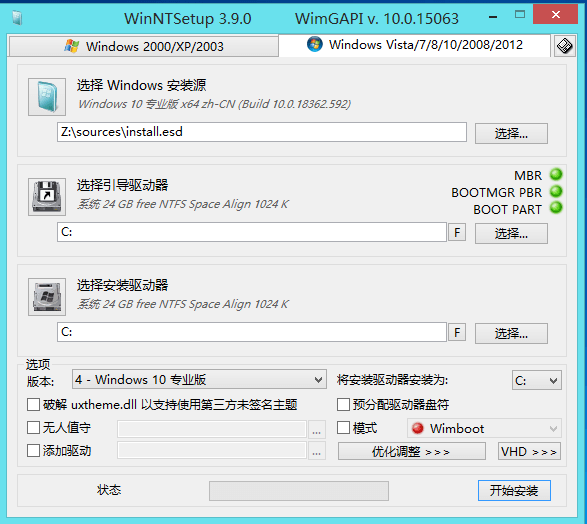This screenshot has height=524, width=587.
Task: Click the Z:\sources\install.esd path field
Action: click(x=262, y=132)
